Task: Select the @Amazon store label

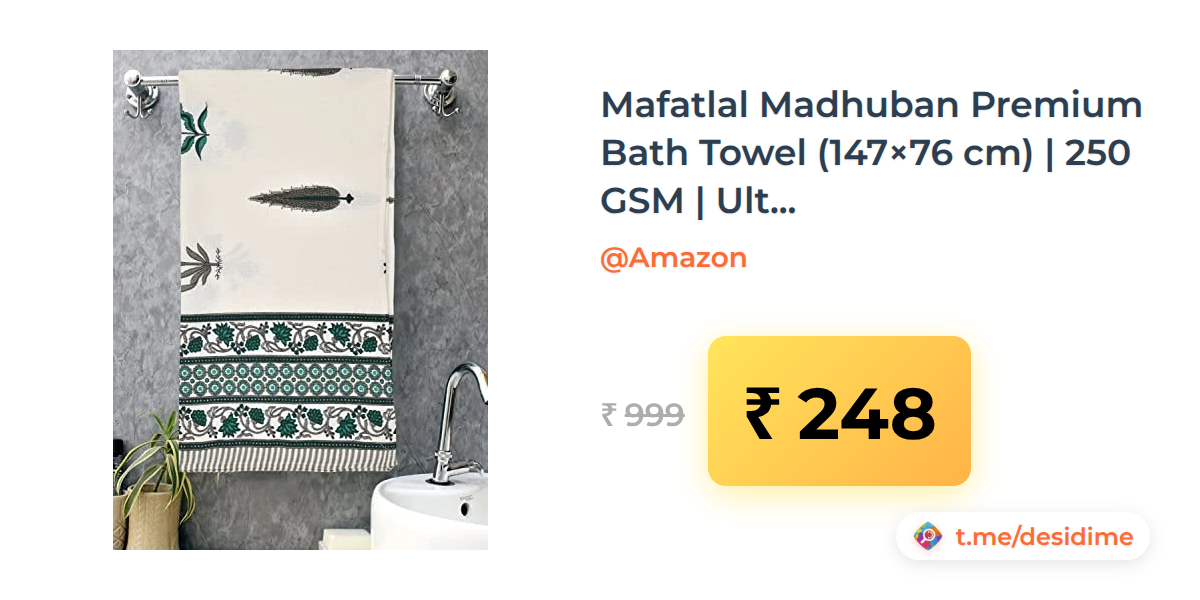Action: point(673,258)
